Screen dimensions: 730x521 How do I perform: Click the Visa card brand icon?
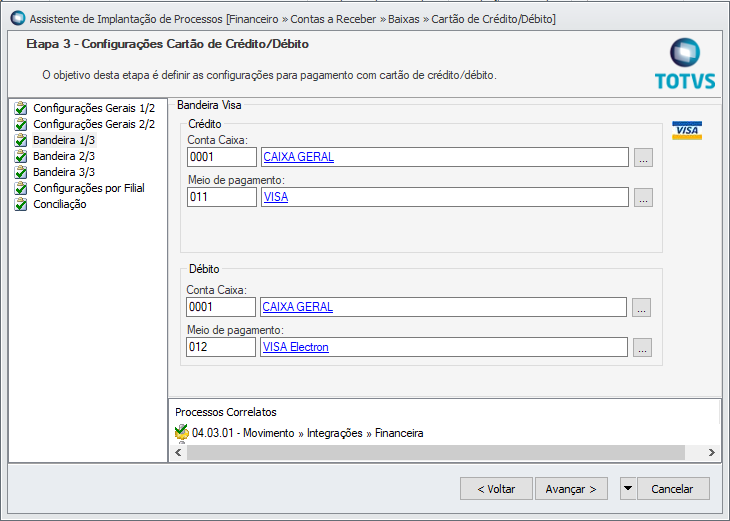pyautogui.click(x=687, y=130)
